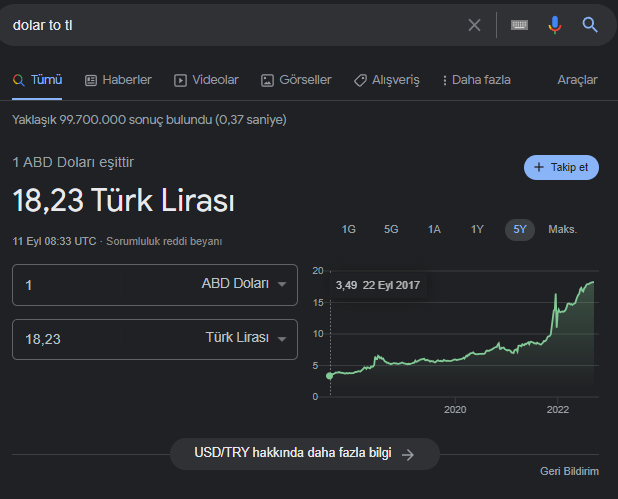The height and width of the screenshot is (499, 618).
Task: Open the Alışveriş tab
Action: click(387, 80)
